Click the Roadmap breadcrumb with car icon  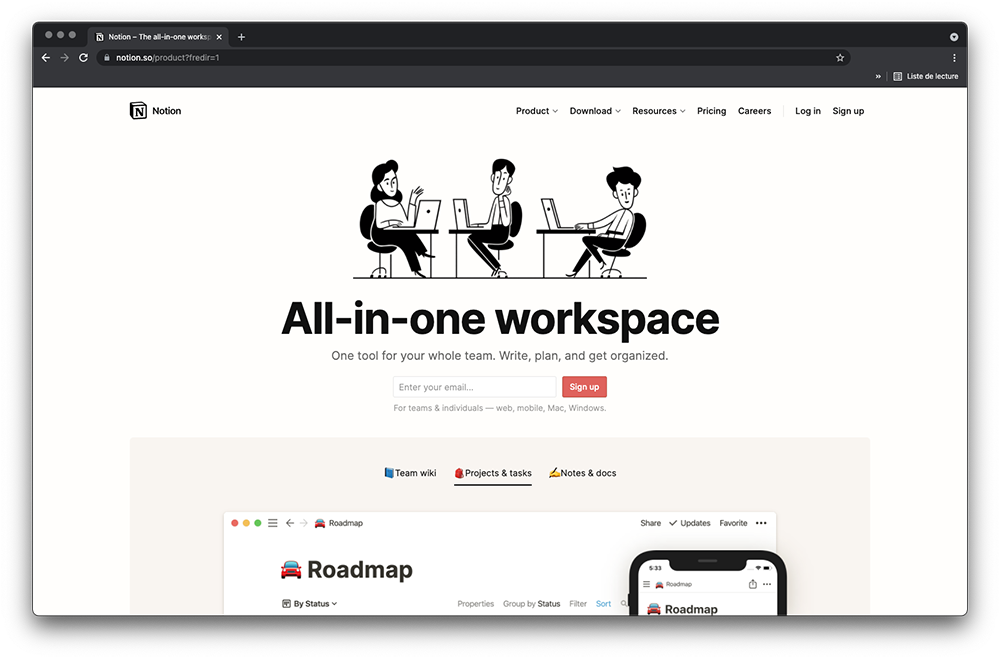tap(339, 523)
